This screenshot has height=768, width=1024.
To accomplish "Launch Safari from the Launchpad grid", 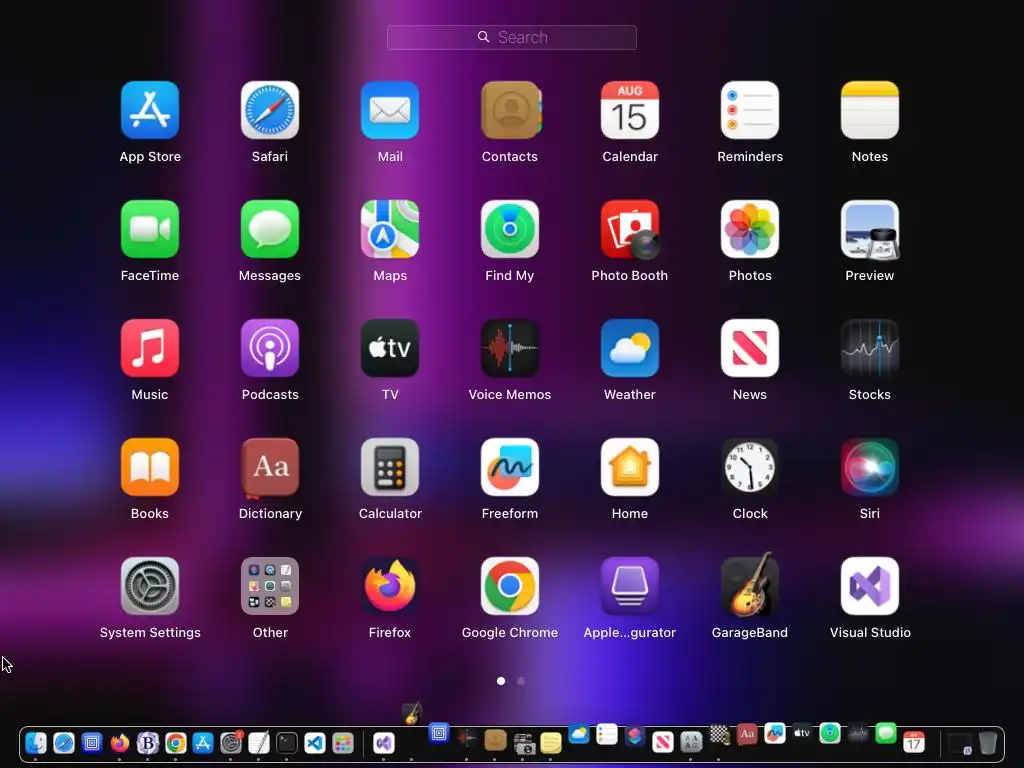I will (270, 110).
